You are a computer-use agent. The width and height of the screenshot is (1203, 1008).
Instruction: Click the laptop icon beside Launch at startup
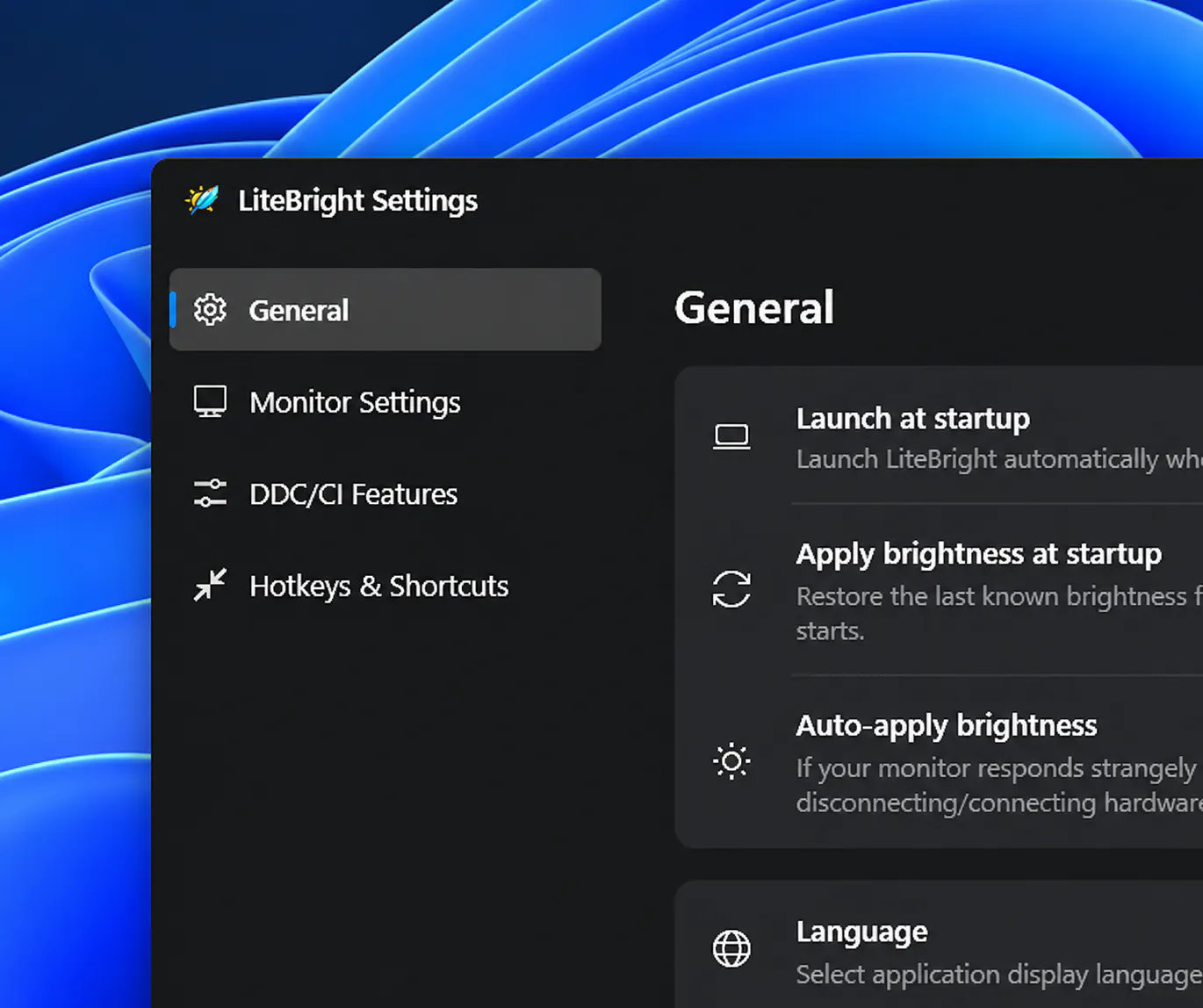731,436
